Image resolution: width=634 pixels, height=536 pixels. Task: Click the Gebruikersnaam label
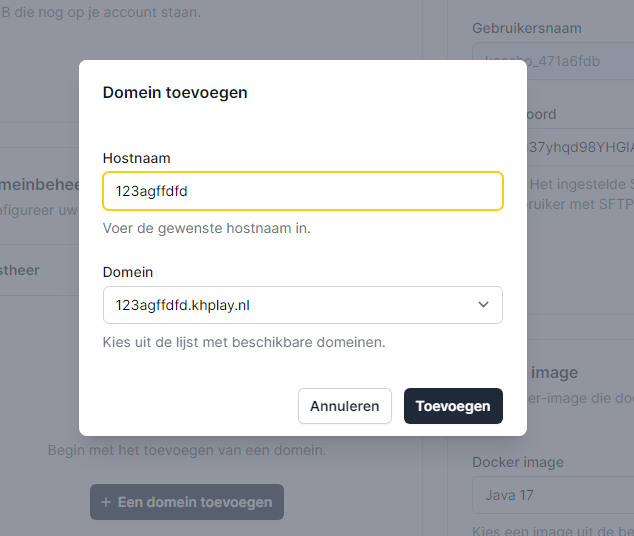point(526,29)
